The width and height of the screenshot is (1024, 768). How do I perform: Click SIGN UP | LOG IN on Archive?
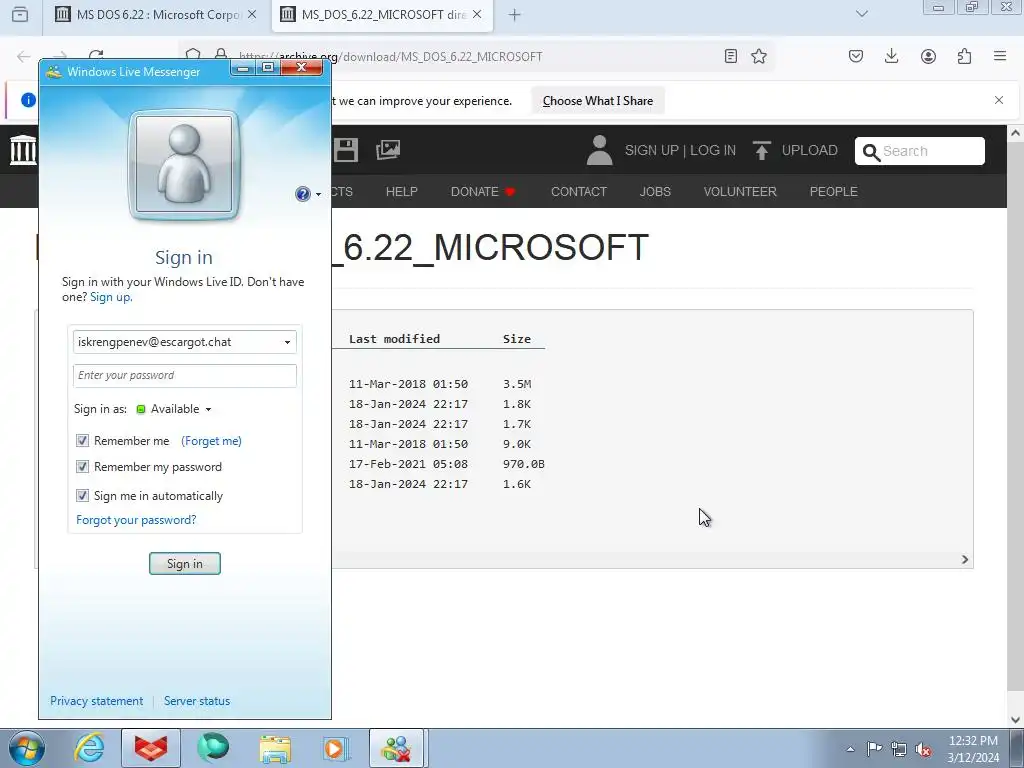[x=680, y=150]
